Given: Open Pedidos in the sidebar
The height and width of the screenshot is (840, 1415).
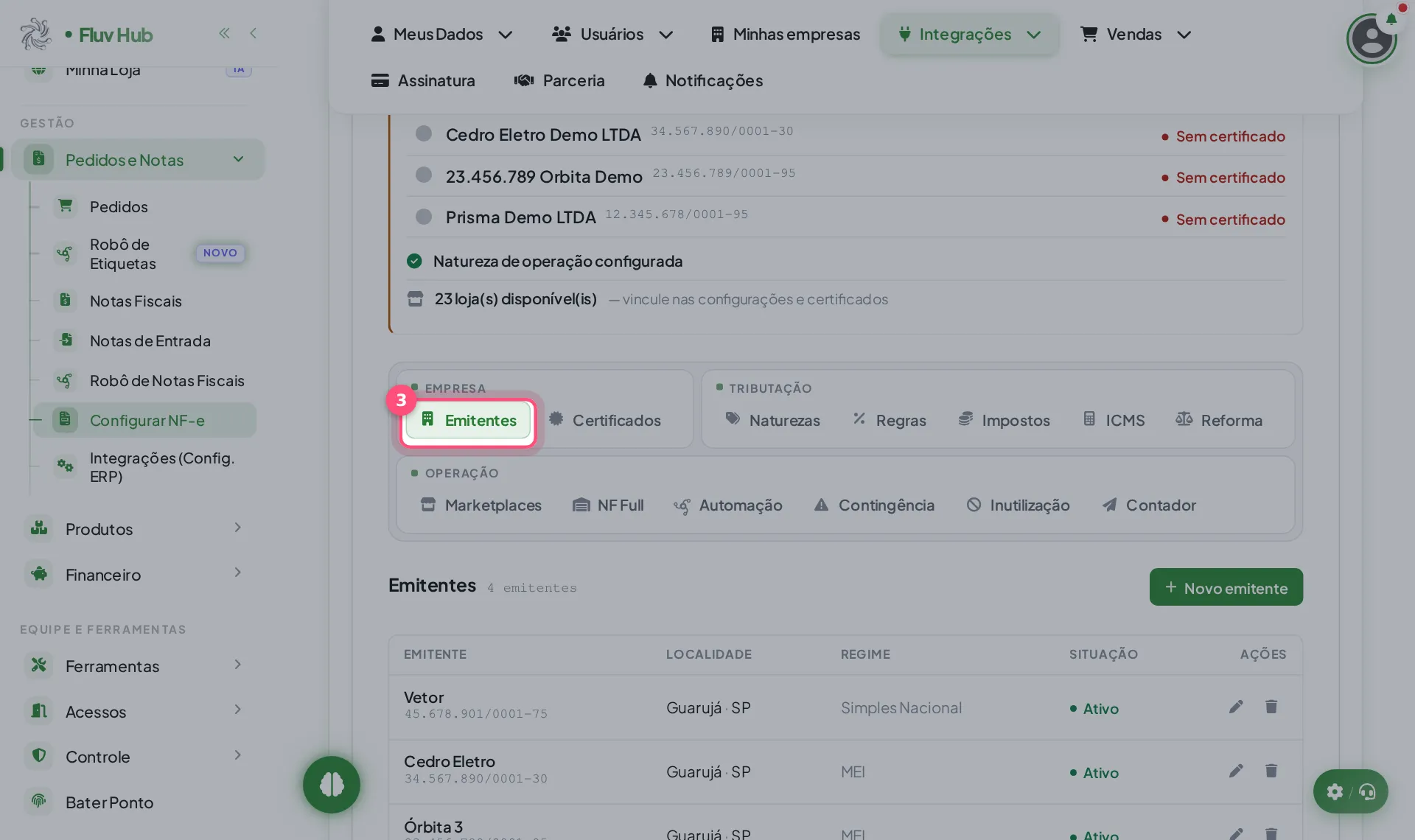Looking at the screenshot, I should coord(119,207).
